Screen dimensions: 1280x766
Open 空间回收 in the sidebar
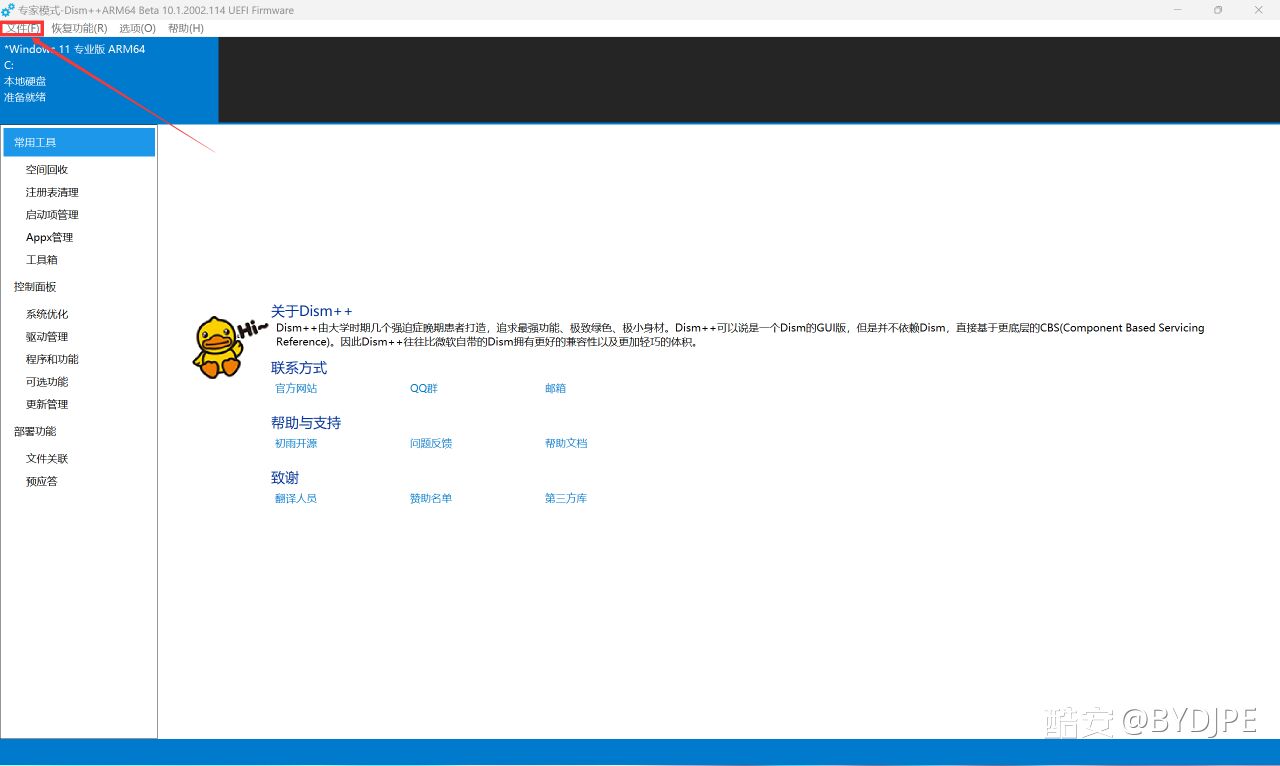tap(47, 170)
